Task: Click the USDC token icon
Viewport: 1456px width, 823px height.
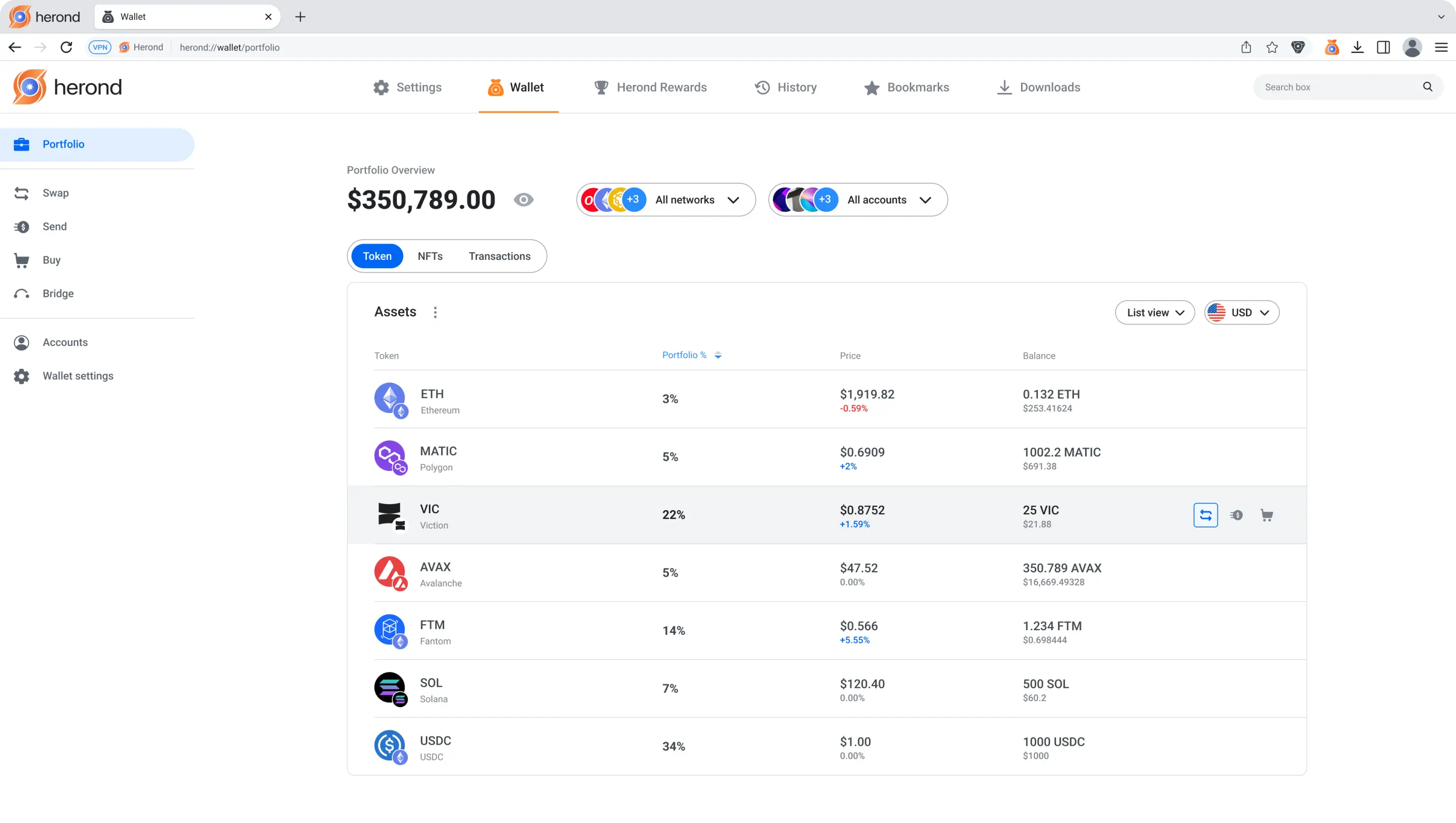Action: tap(391, 748)
